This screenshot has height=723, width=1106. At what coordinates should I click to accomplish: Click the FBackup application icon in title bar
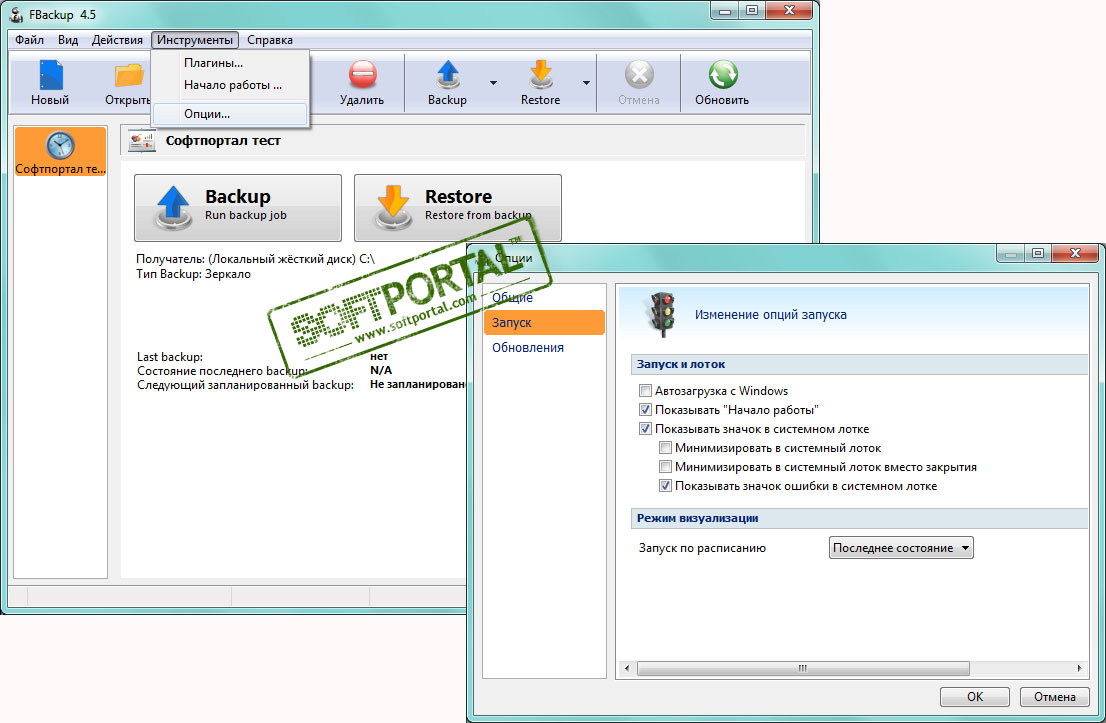[x=17, y=14]
